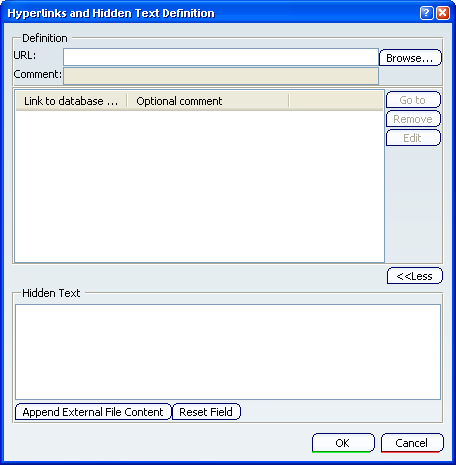Click the Reset Field button
456x465 pixels.
tap(206, 412)
